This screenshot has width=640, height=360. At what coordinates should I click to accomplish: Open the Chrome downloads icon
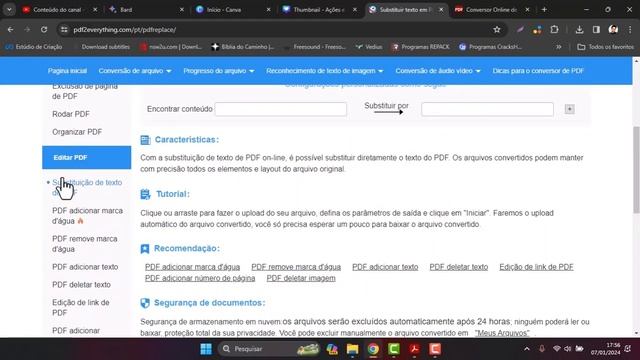tap(579, 29)
